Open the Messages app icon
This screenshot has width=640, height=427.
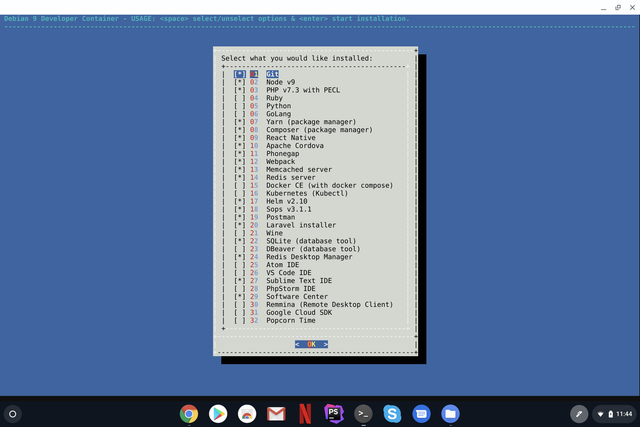pos(421,414)
